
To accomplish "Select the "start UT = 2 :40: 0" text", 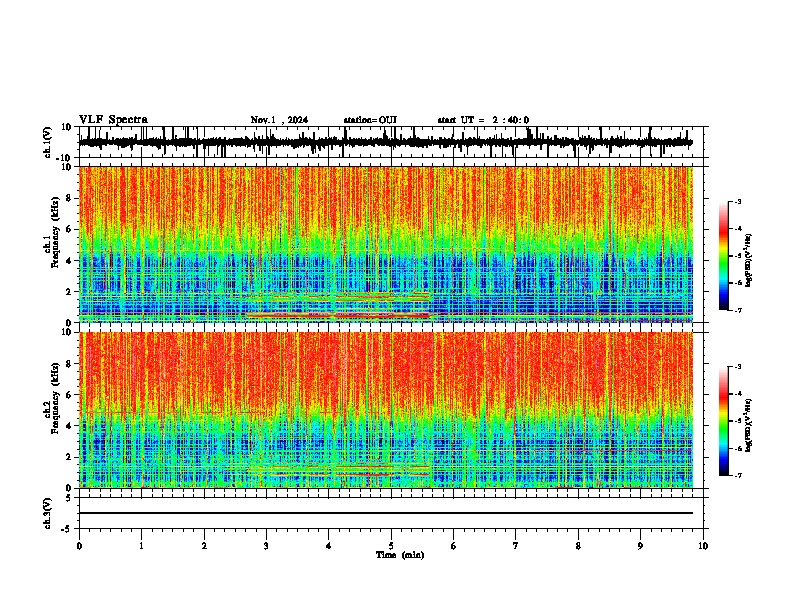I will (483, 120).
